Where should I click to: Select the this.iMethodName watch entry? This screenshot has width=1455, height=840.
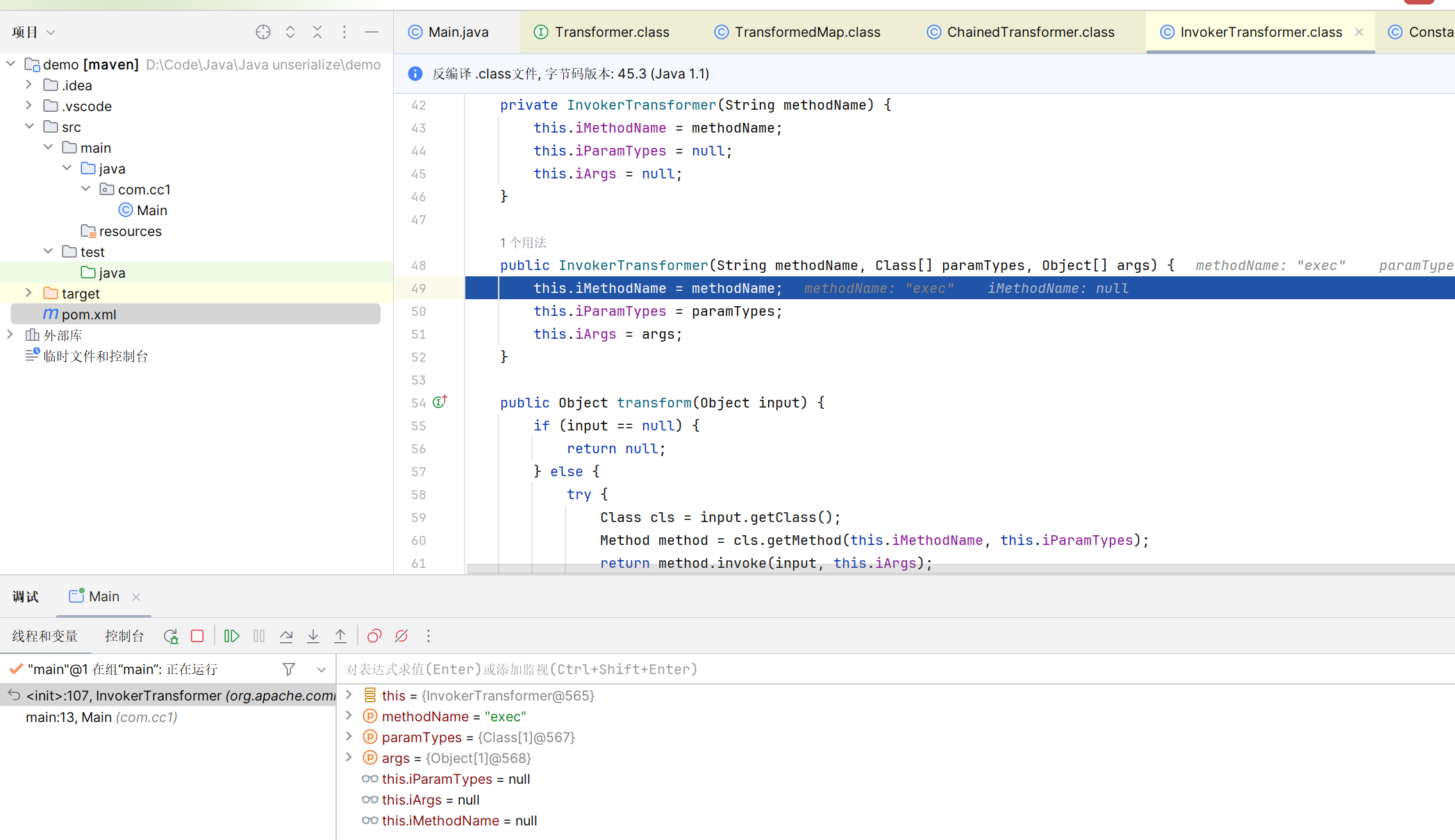point(449,821)
